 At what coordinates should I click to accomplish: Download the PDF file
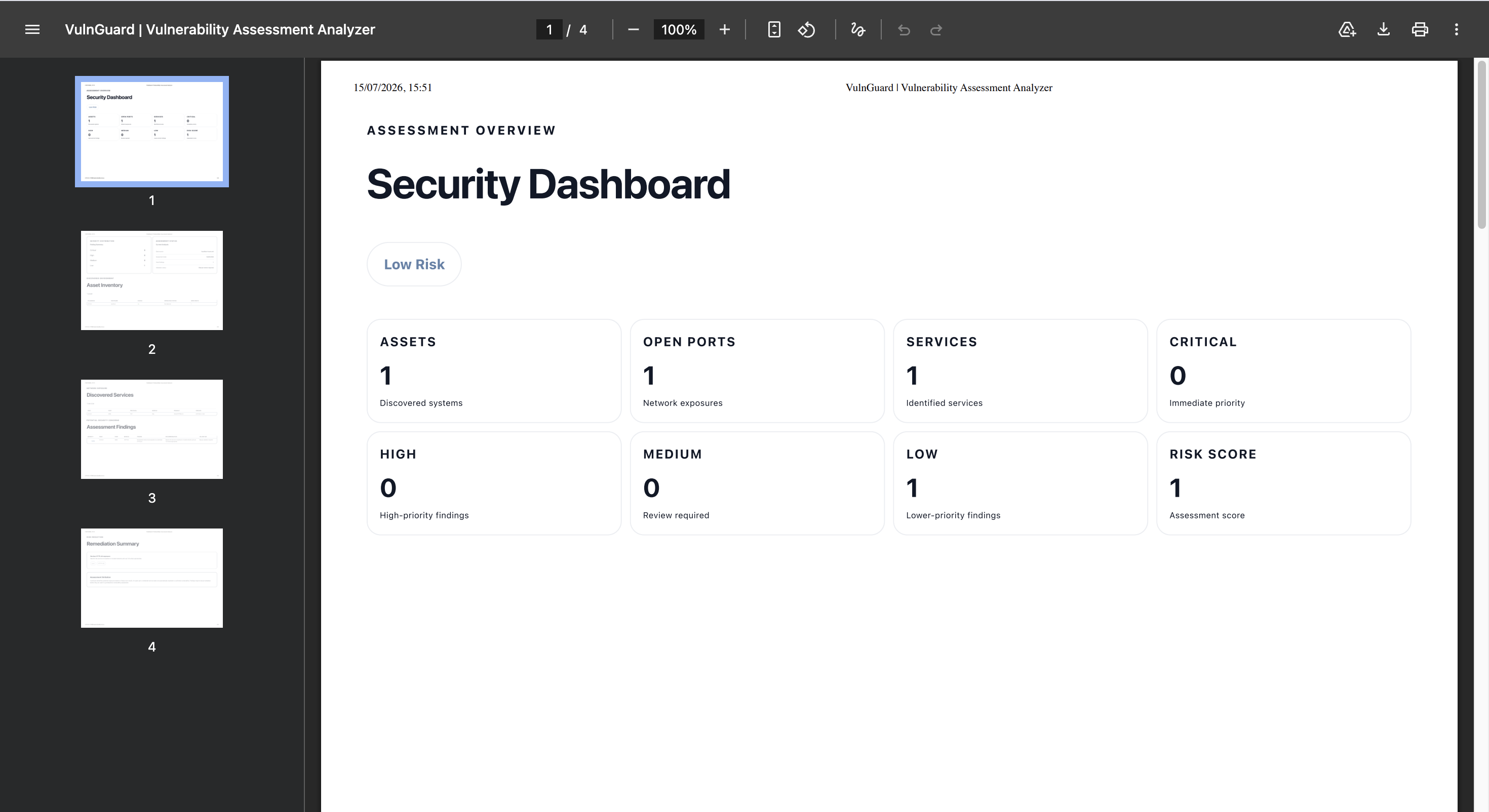tap(1383, 29)
